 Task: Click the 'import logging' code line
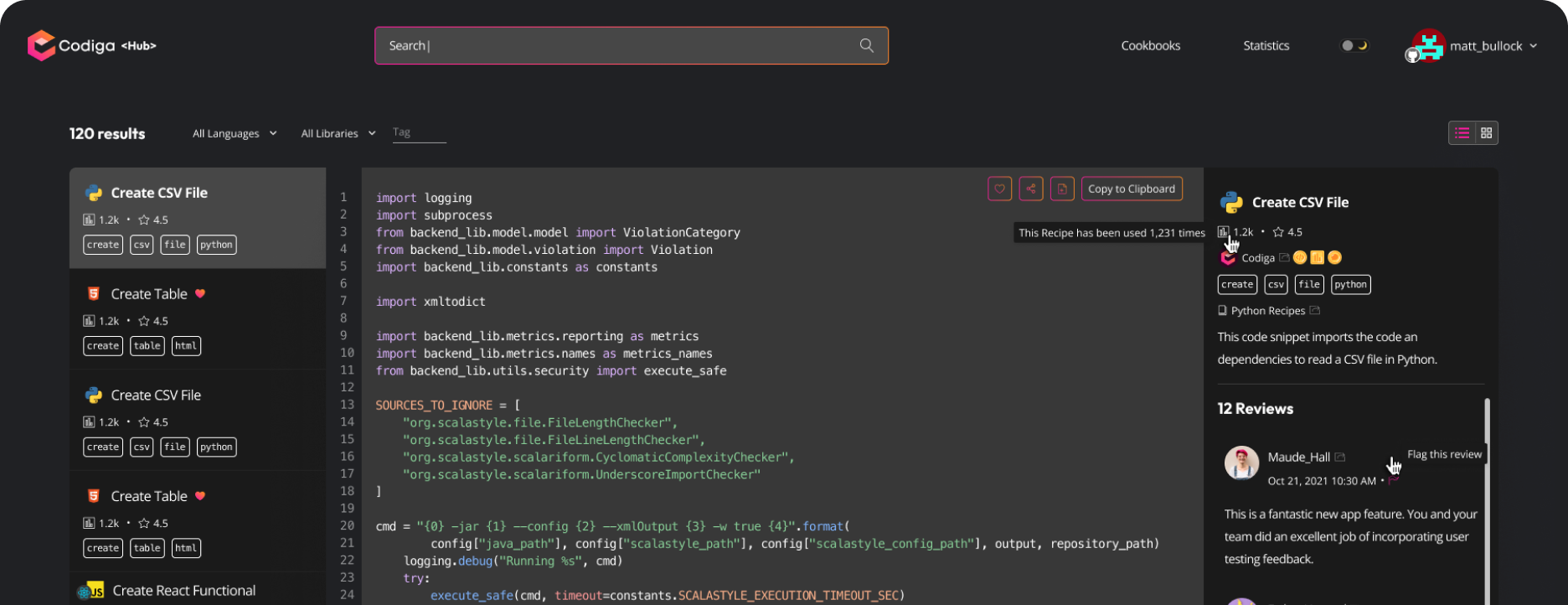424,198
